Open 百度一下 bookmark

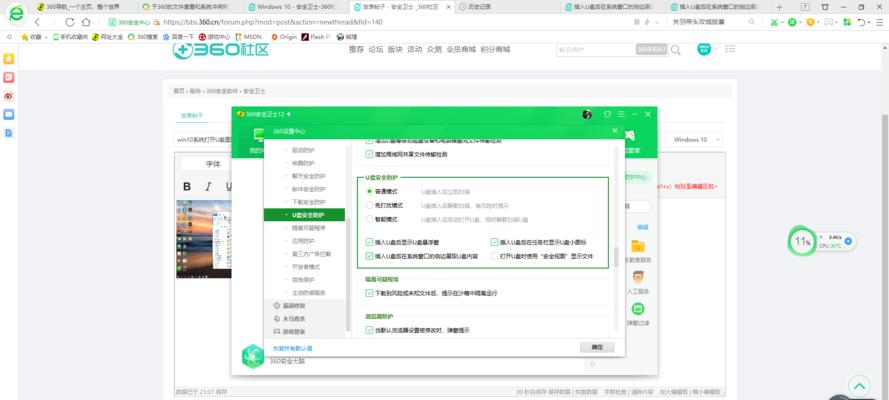[178, 37]
